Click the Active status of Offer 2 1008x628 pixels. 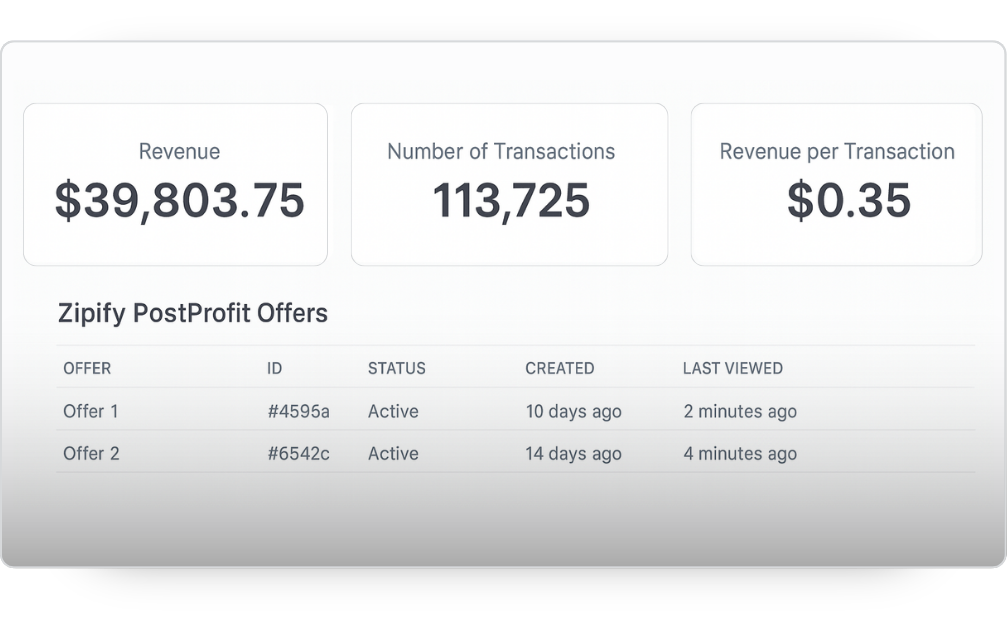pyautogui.click(x=393, y=453)
